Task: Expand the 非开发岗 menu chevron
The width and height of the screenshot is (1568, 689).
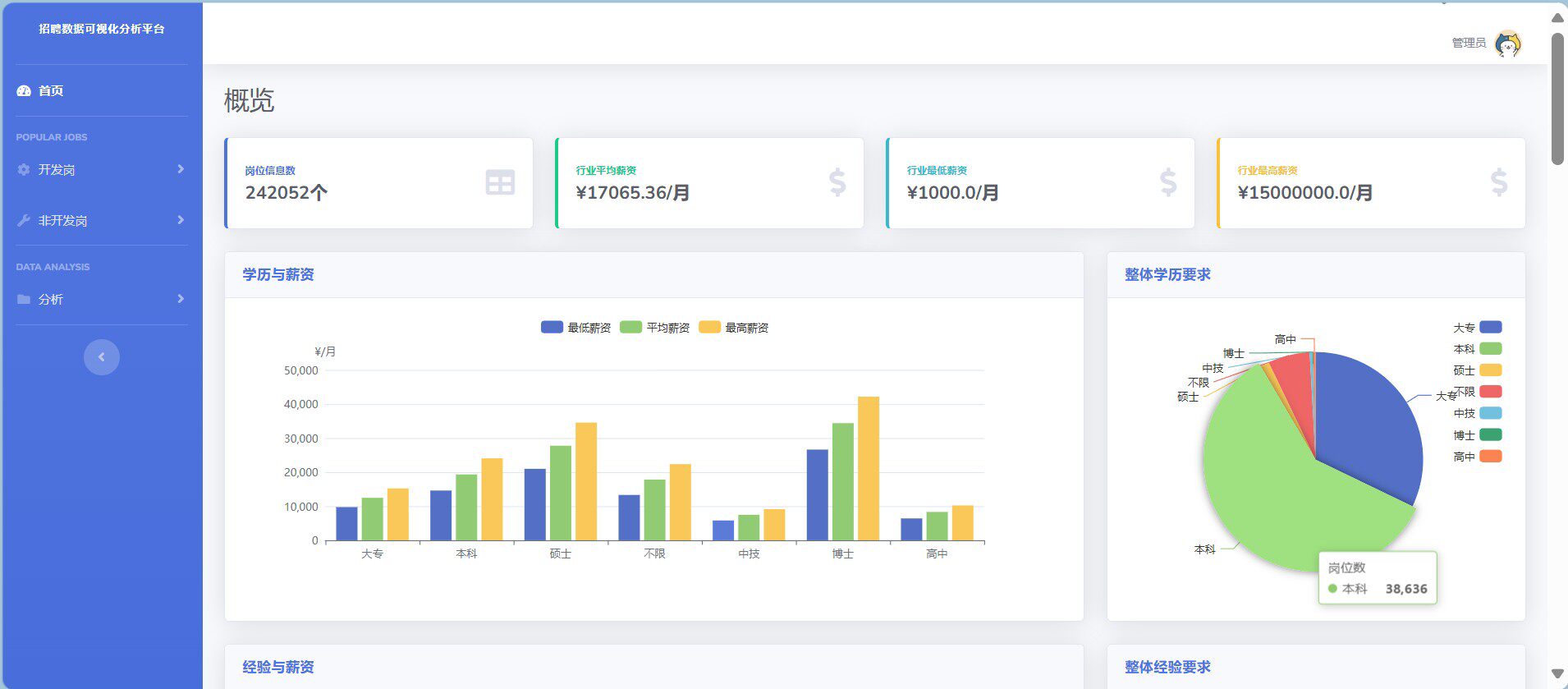Action: pyautogui.click(x=181, y=220)
